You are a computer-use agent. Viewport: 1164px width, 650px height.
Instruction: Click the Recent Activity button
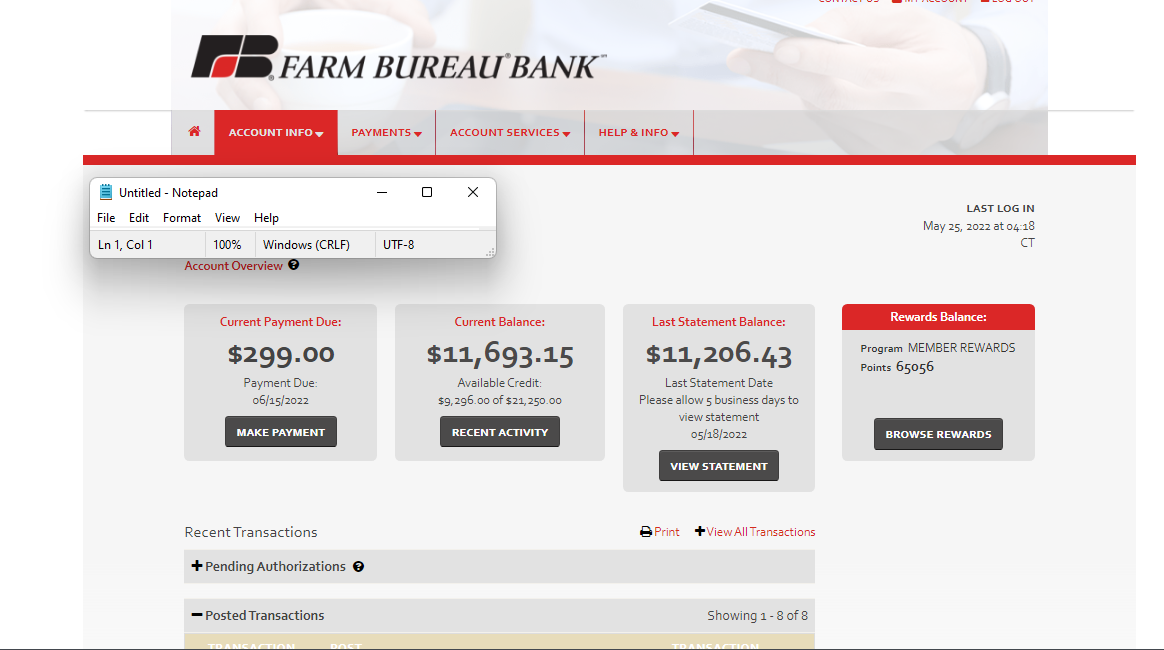click(x=500, y=432)
